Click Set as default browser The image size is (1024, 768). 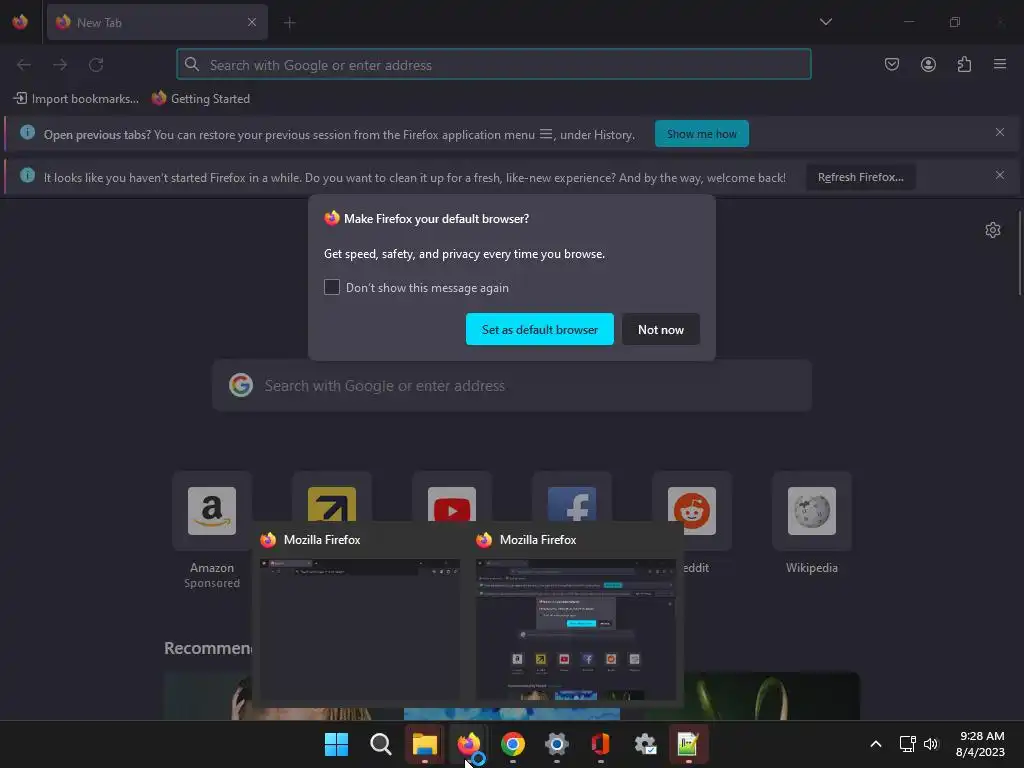(539, 329)
